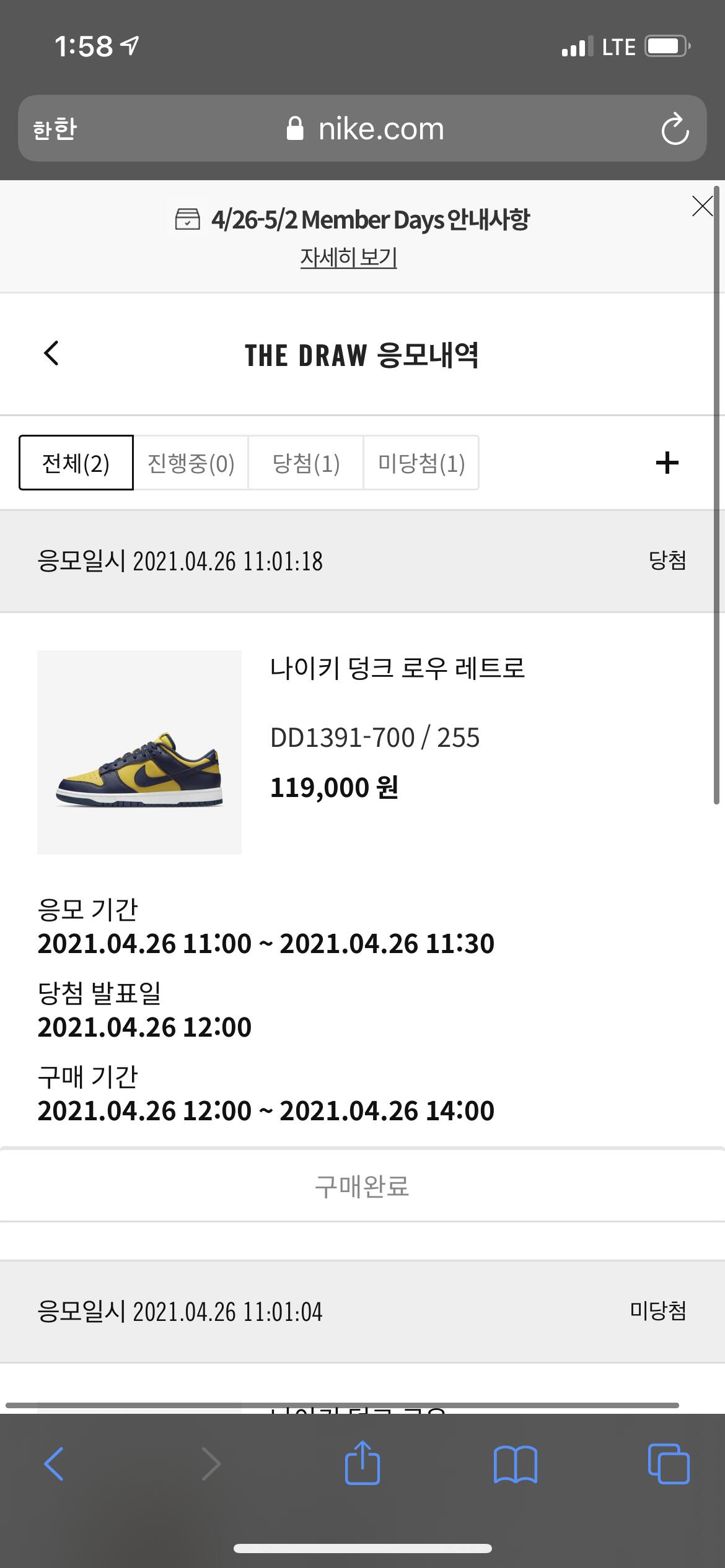Open the Safari share sheet icon
This screenshot has height=1568, width=725.
pyautogui.click(x=362, y=1463)
